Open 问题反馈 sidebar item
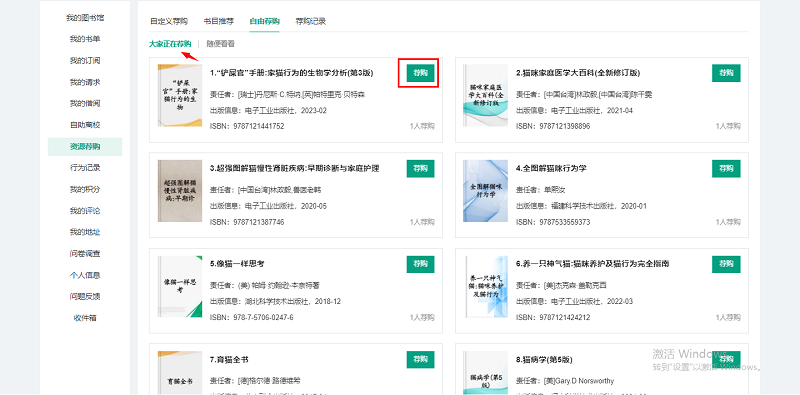Image resolution: width=800 pixels, height=395 pixels. 85,297
